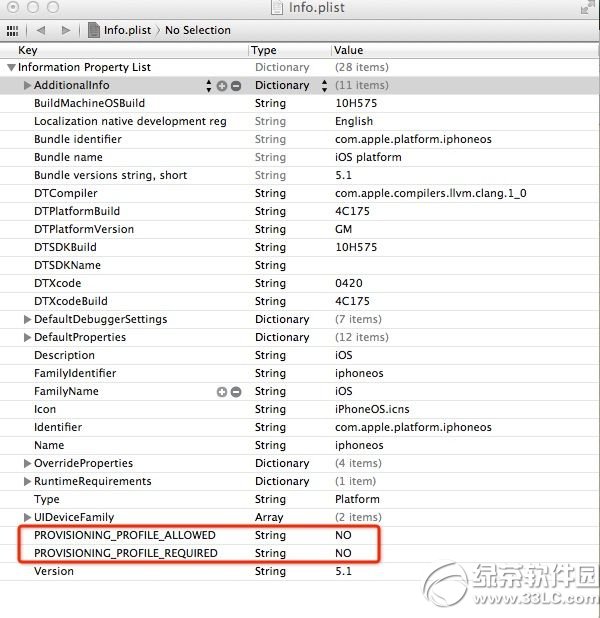Expand the RuntimeRequirements dictionary

(x=27, y=481)
